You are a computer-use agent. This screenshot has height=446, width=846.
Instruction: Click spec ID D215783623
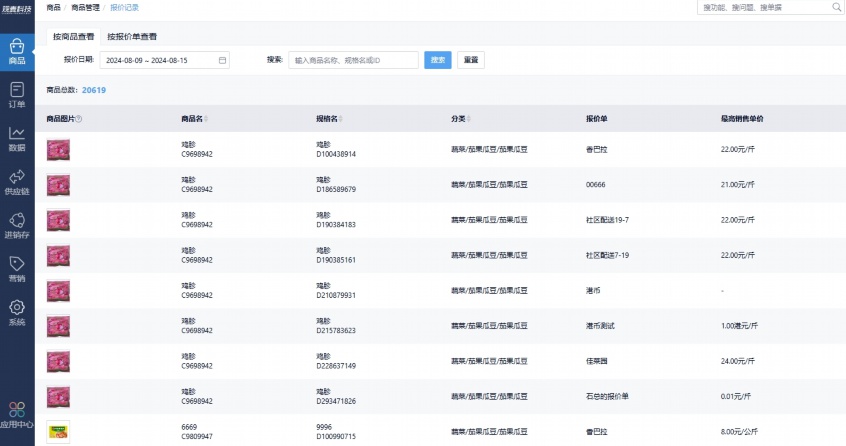(336, 331)
